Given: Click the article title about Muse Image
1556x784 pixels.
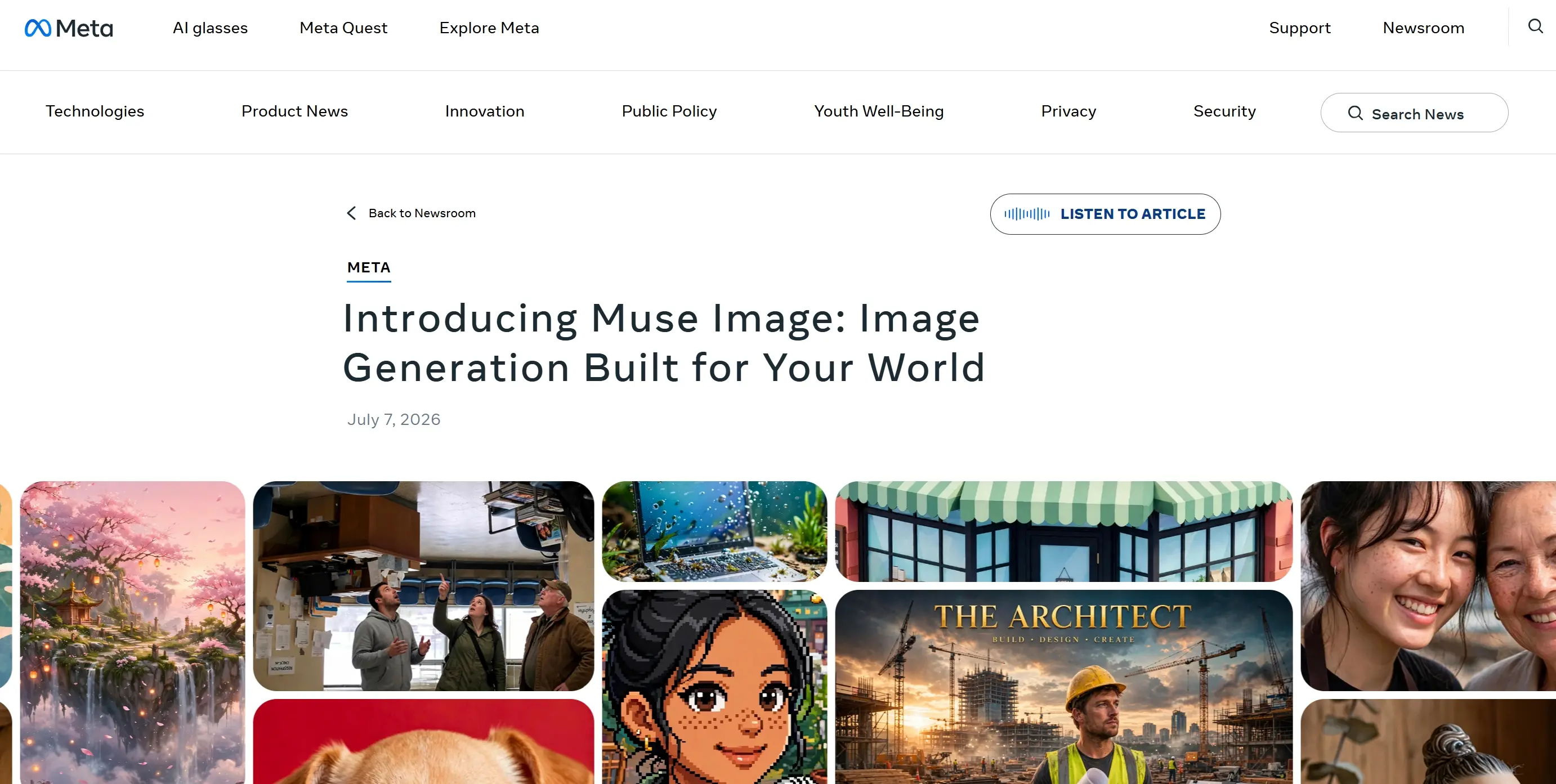Looking at the screenshot, I should tap(664, 342).
